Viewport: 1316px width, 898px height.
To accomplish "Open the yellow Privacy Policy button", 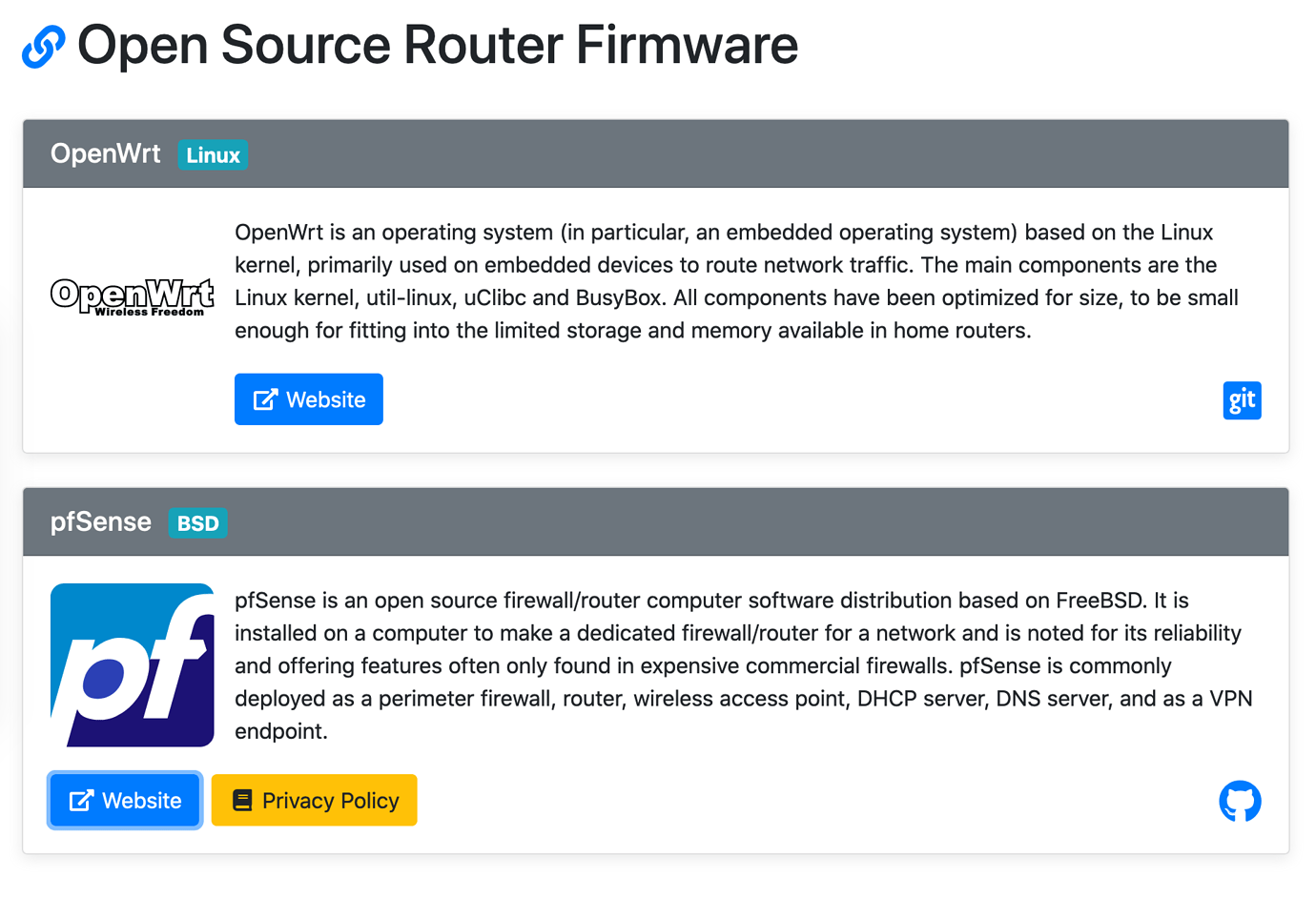I will [315, 801].
